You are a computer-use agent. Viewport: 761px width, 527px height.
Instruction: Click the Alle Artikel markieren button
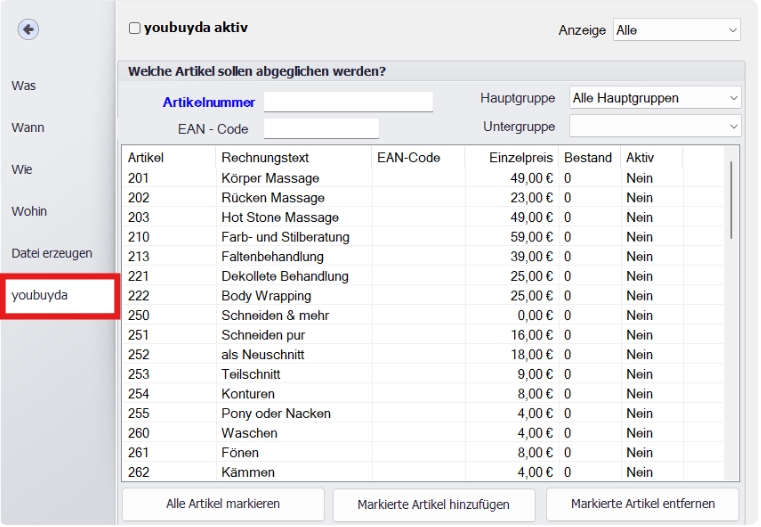pos(223,504)
